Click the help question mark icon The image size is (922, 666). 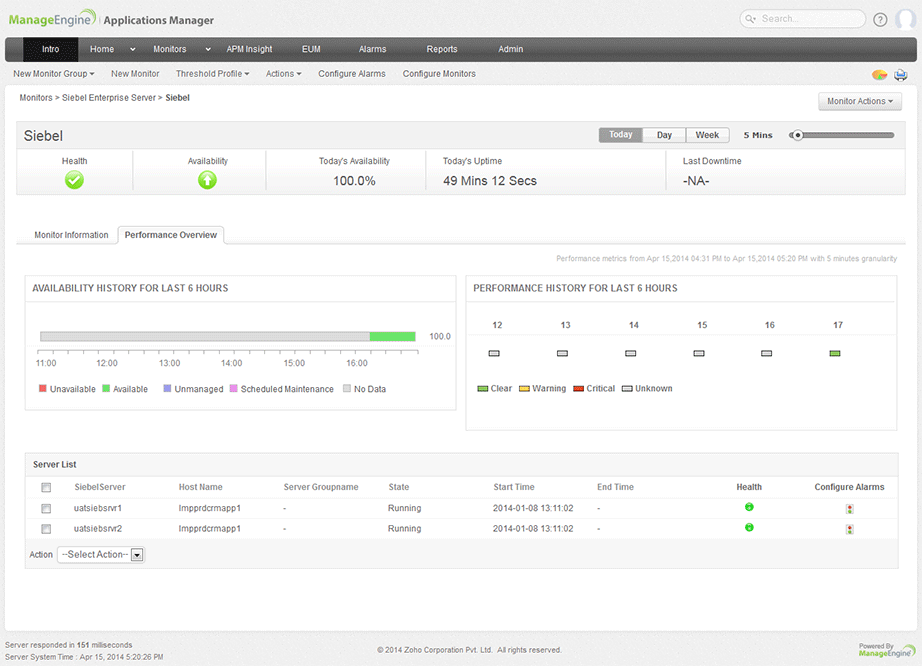click(x=880, y=20)
